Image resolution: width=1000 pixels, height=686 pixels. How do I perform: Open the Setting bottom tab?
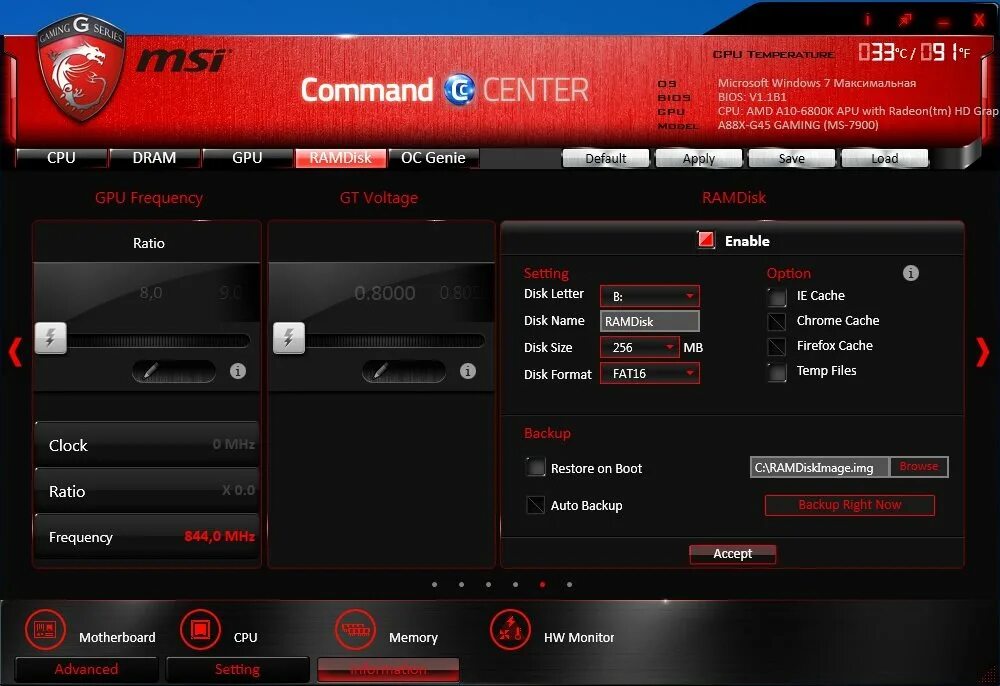[x=237, y=669]
